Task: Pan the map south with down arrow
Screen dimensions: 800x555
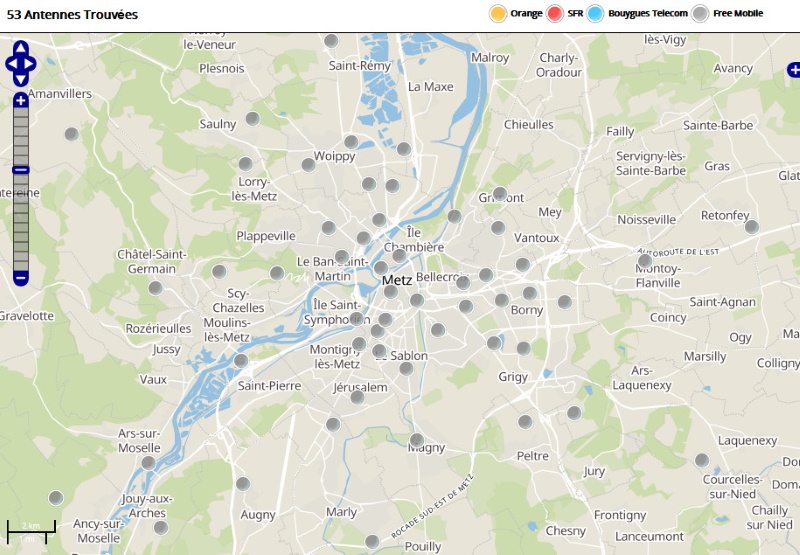Action: click(x=20, y=80)
